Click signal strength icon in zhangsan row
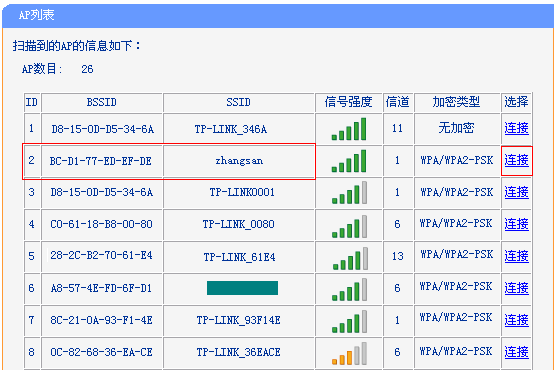The width and height of the screenshot is (555, 373). point(349,161)
